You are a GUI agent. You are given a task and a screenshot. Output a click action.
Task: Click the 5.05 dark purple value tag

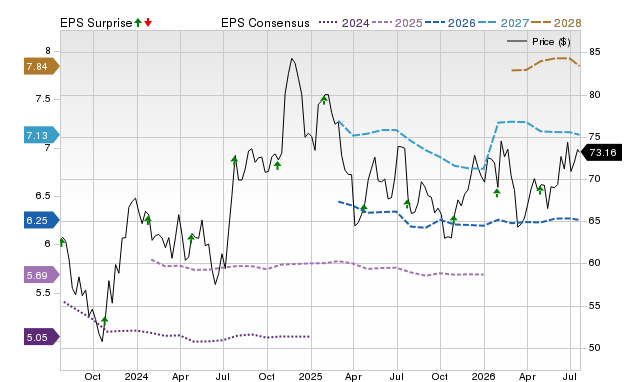pyautogui.click(x=41, y=337)
